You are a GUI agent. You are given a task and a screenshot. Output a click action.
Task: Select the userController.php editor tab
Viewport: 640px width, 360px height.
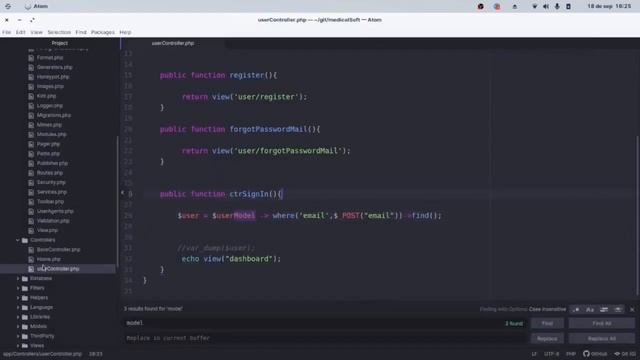(x=173, y=43)
